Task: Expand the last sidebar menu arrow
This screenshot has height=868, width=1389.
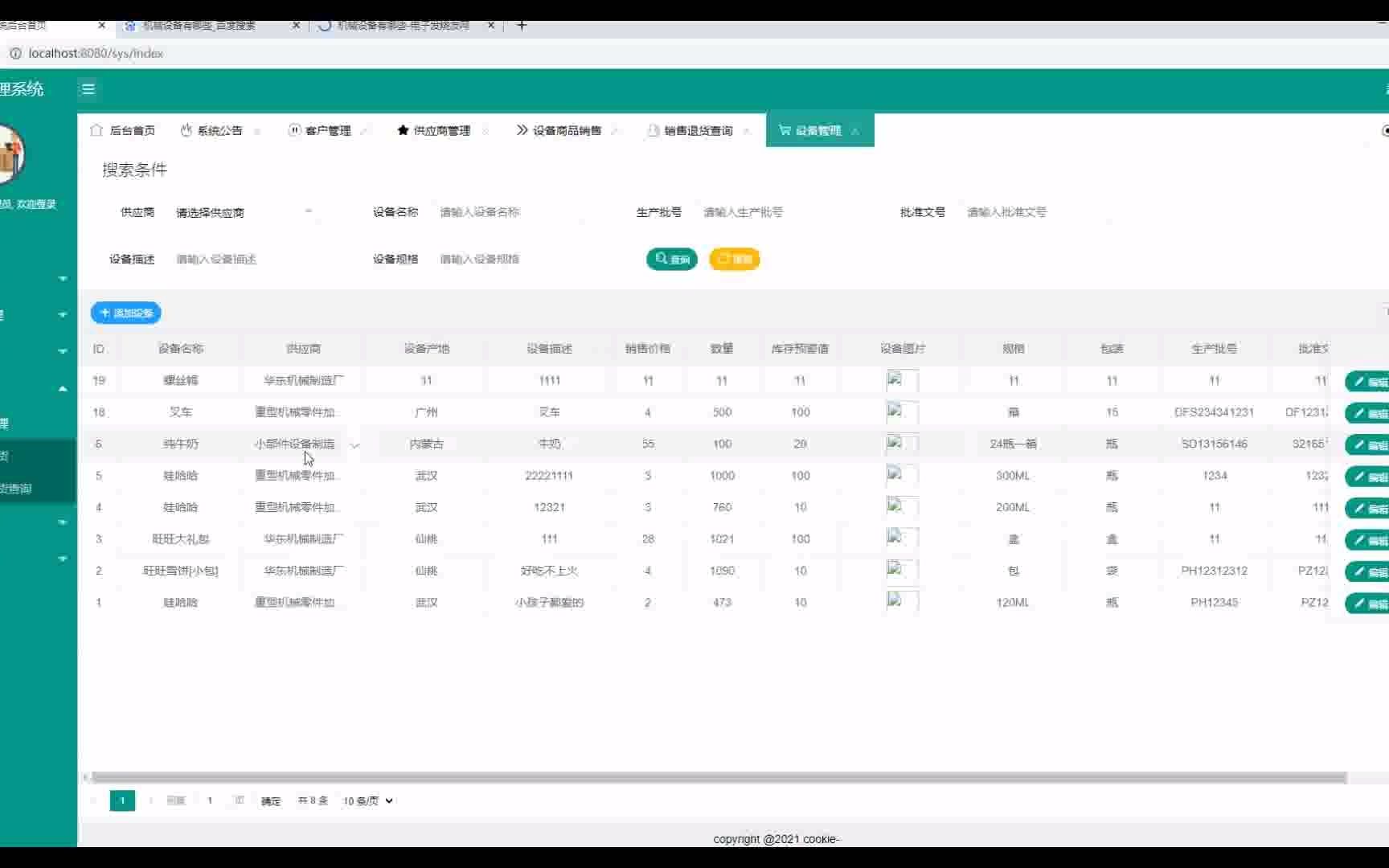Action: [x=63, y=559]
